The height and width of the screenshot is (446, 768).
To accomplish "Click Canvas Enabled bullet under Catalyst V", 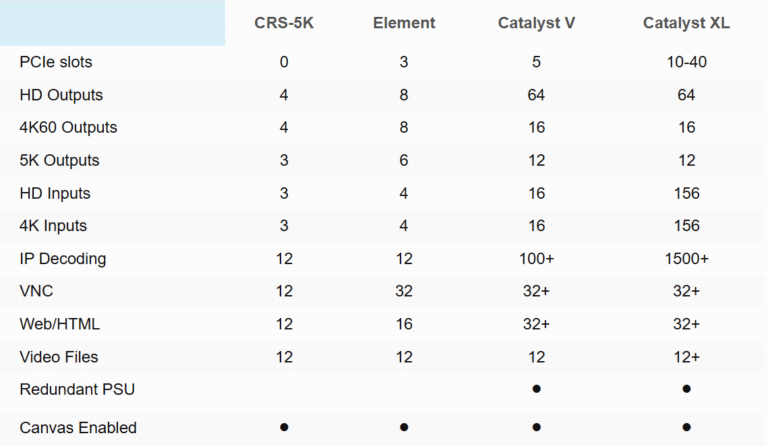I will (x=536, y=427).
